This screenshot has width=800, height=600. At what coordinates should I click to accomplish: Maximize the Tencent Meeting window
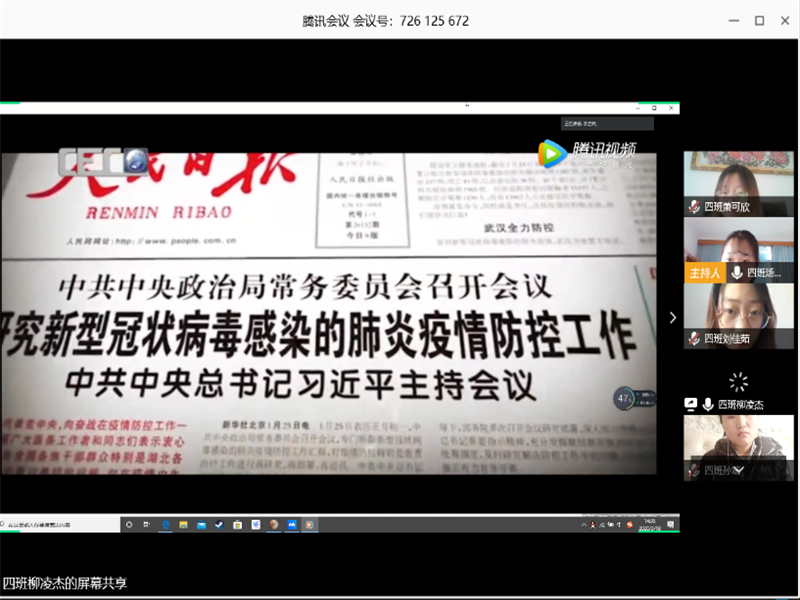[x=760, y=20]
